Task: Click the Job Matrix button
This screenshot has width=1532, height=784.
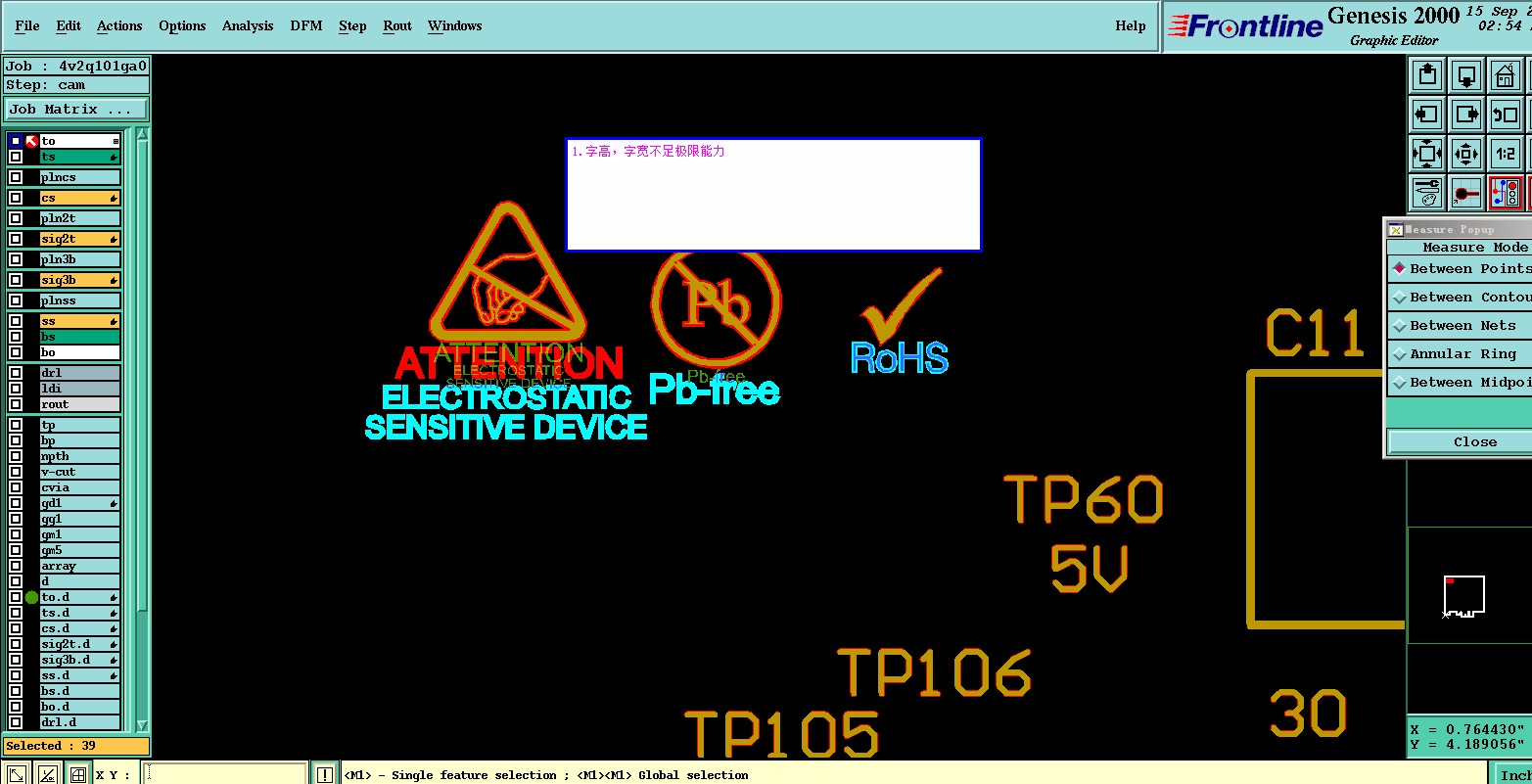Action: 76,109
